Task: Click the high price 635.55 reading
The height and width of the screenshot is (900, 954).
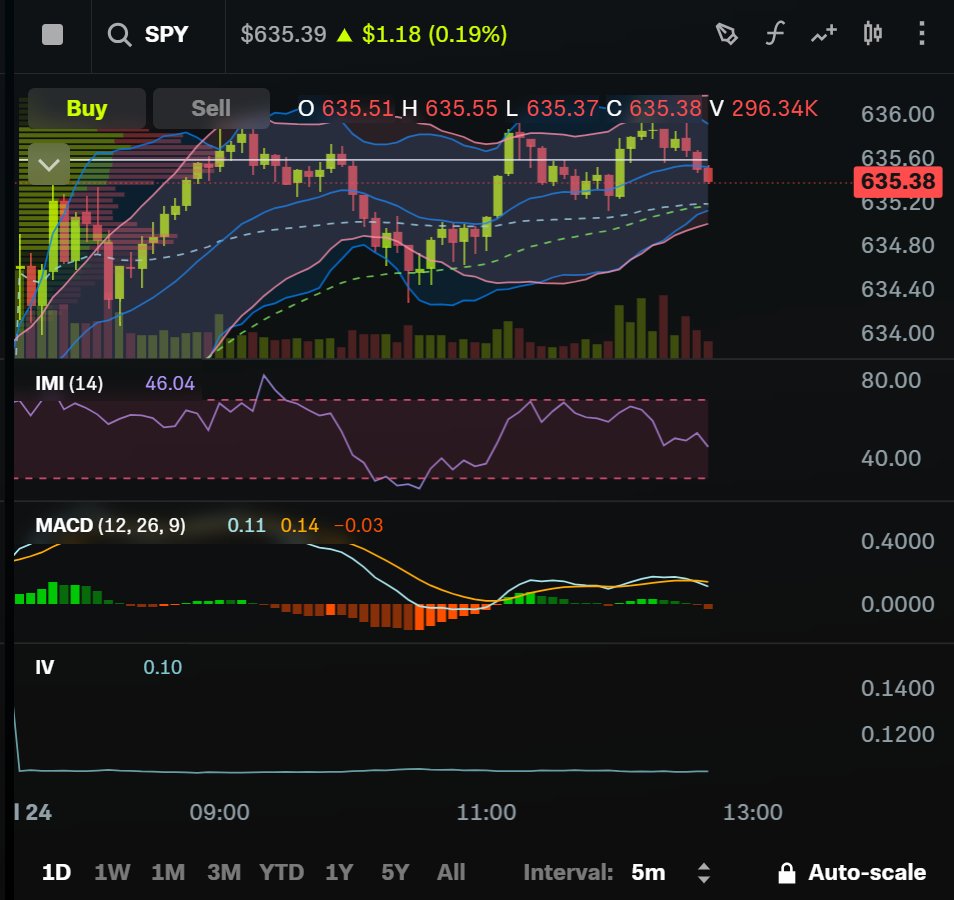Action: tap(461, 108)
